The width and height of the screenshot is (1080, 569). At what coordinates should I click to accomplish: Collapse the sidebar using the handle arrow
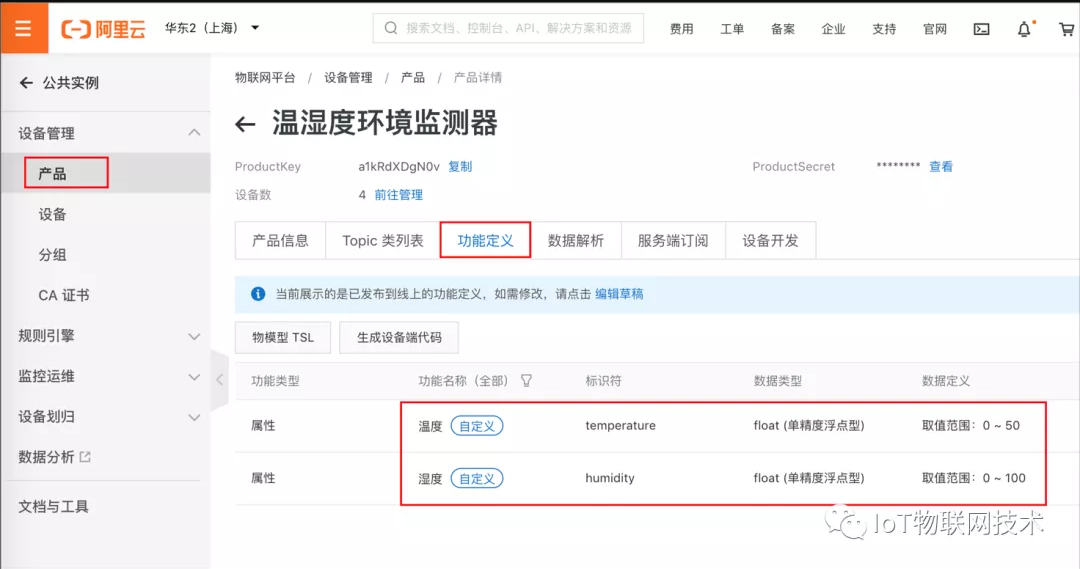(x=220, y=380)
